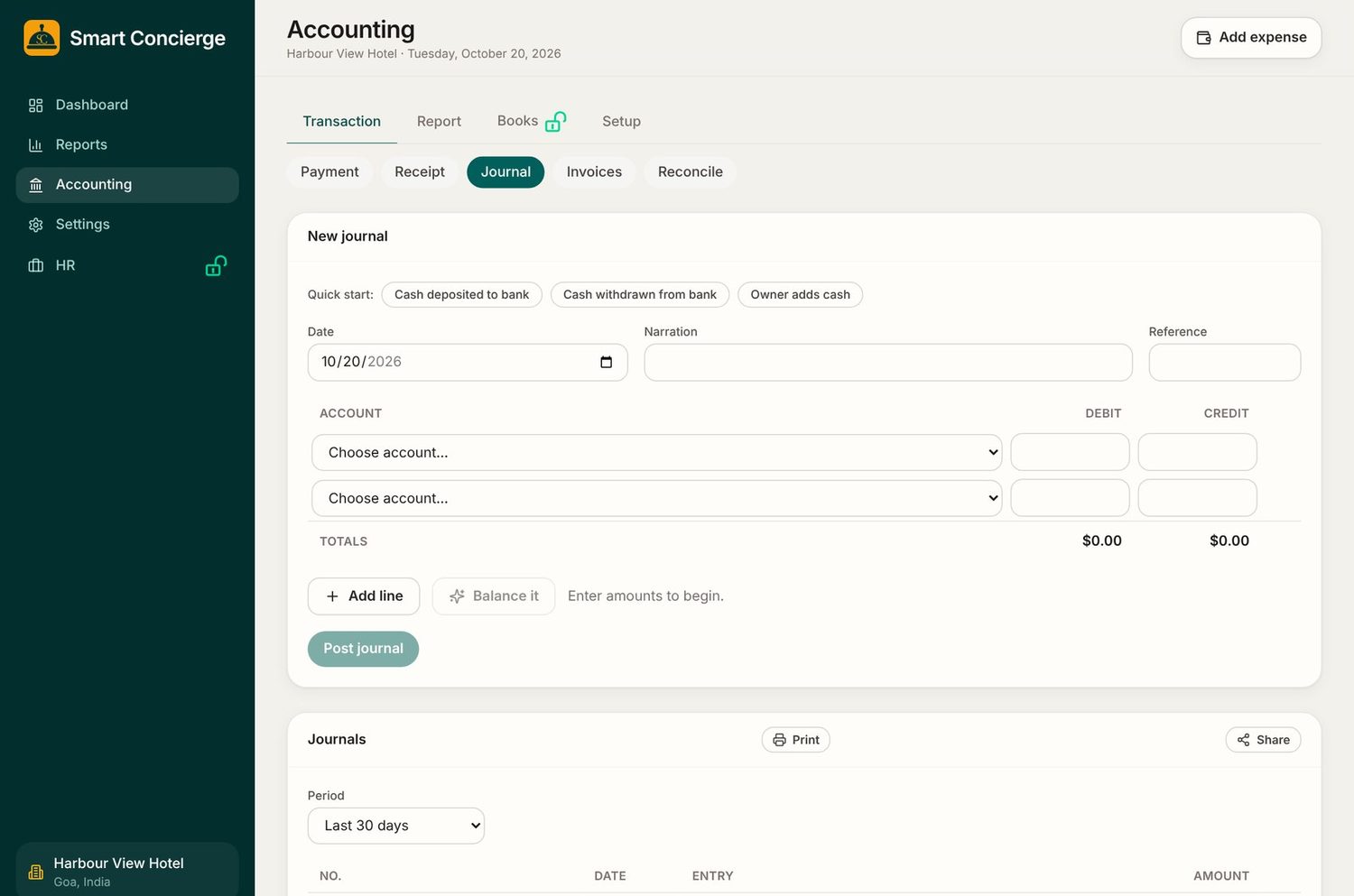Click the green unlock icon beside HR
This screenshot has width=1354, height=896.
pyautogui.click(x=216, y=265)
